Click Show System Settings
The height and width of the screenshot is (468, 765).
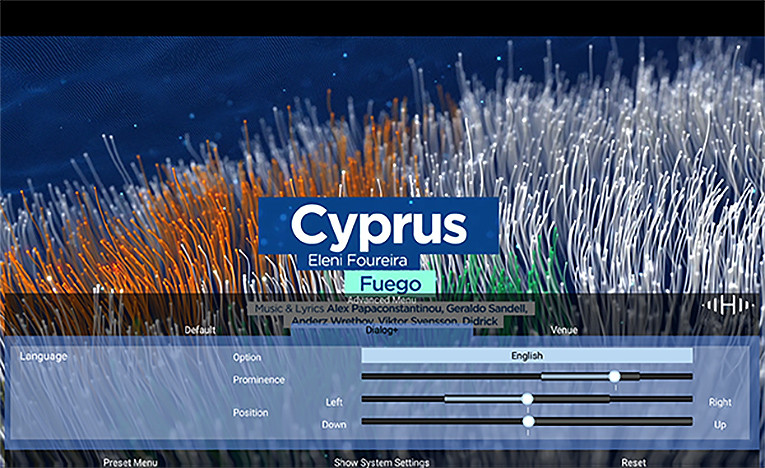[382, 462]
